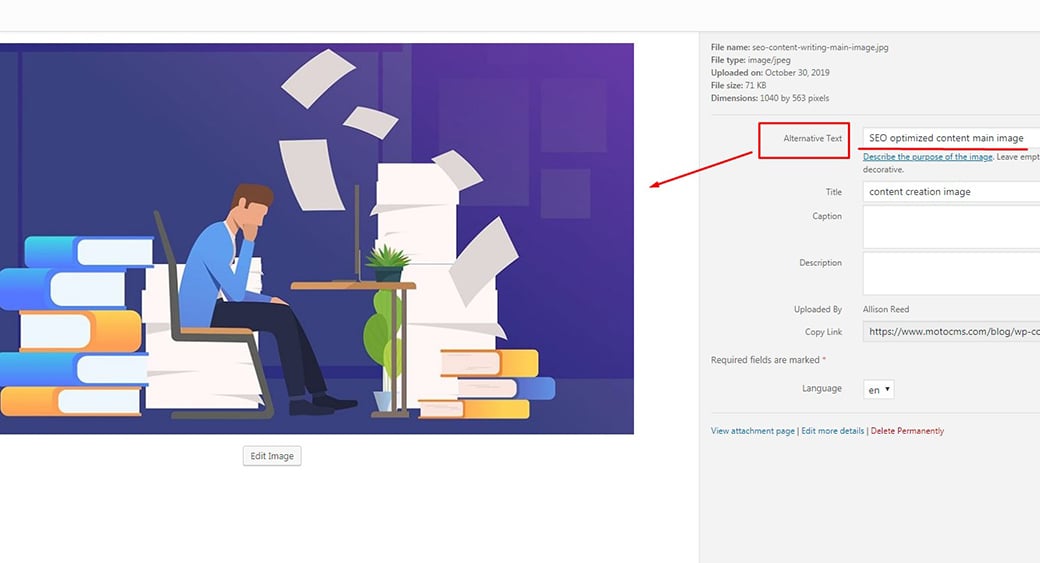Click the red Delete Permanently link
The height and width of the screenshot is (563, 1040).
[907, 431]
